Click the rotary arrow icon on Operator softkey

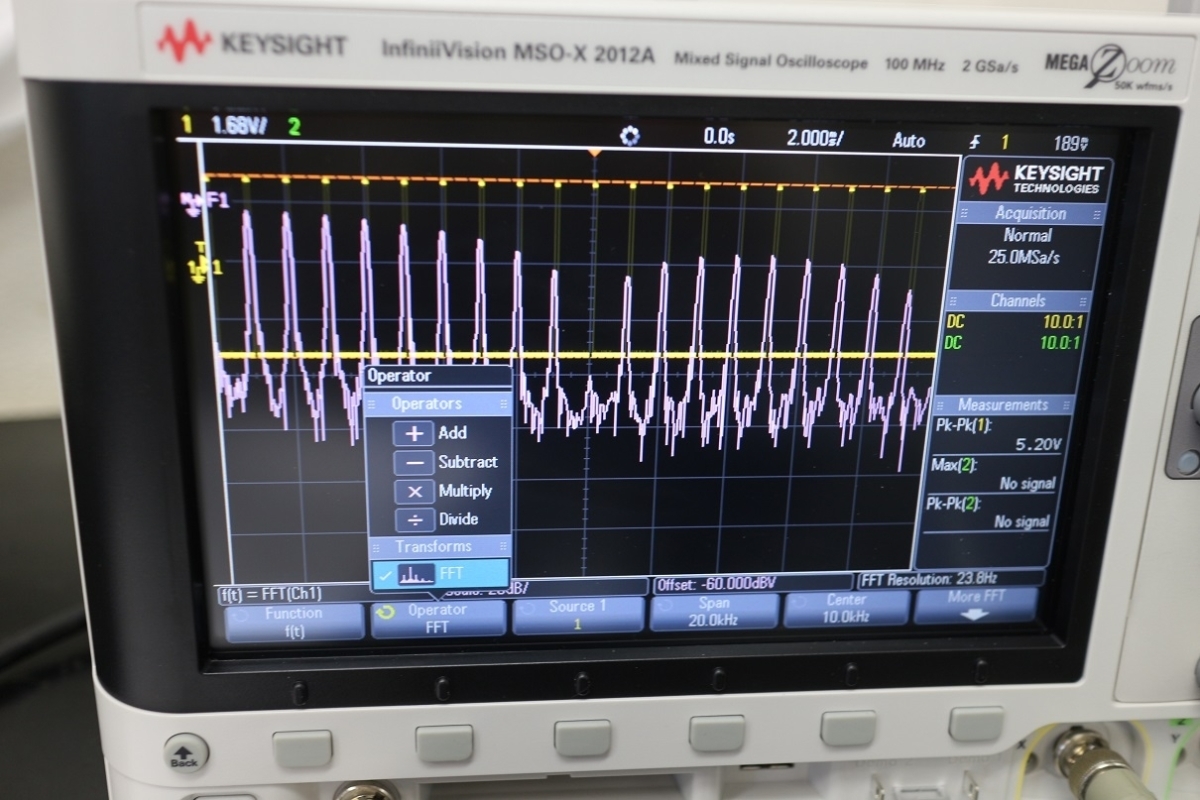coord(386,610)
